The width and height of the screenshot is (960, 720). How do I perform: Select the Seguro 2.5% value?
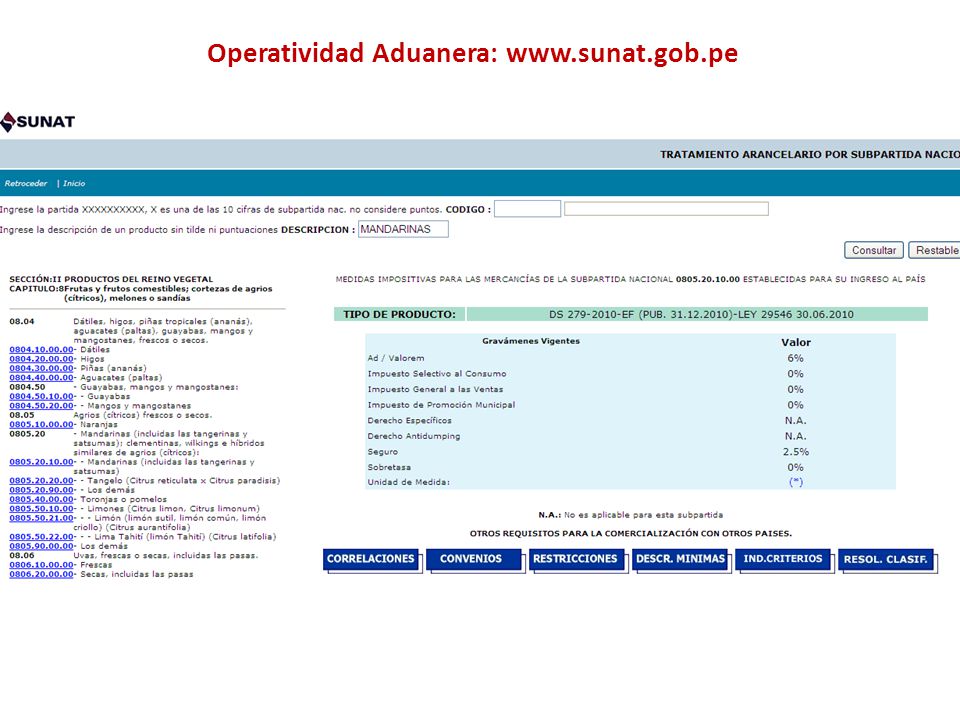795,452
